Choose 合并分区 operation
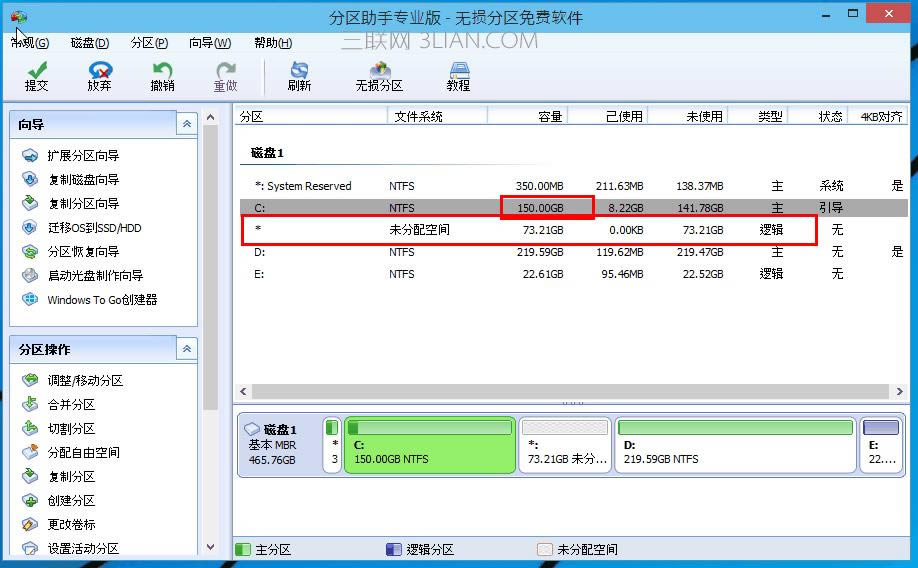Viewport: 918px width, 568px height. [58, 405]
